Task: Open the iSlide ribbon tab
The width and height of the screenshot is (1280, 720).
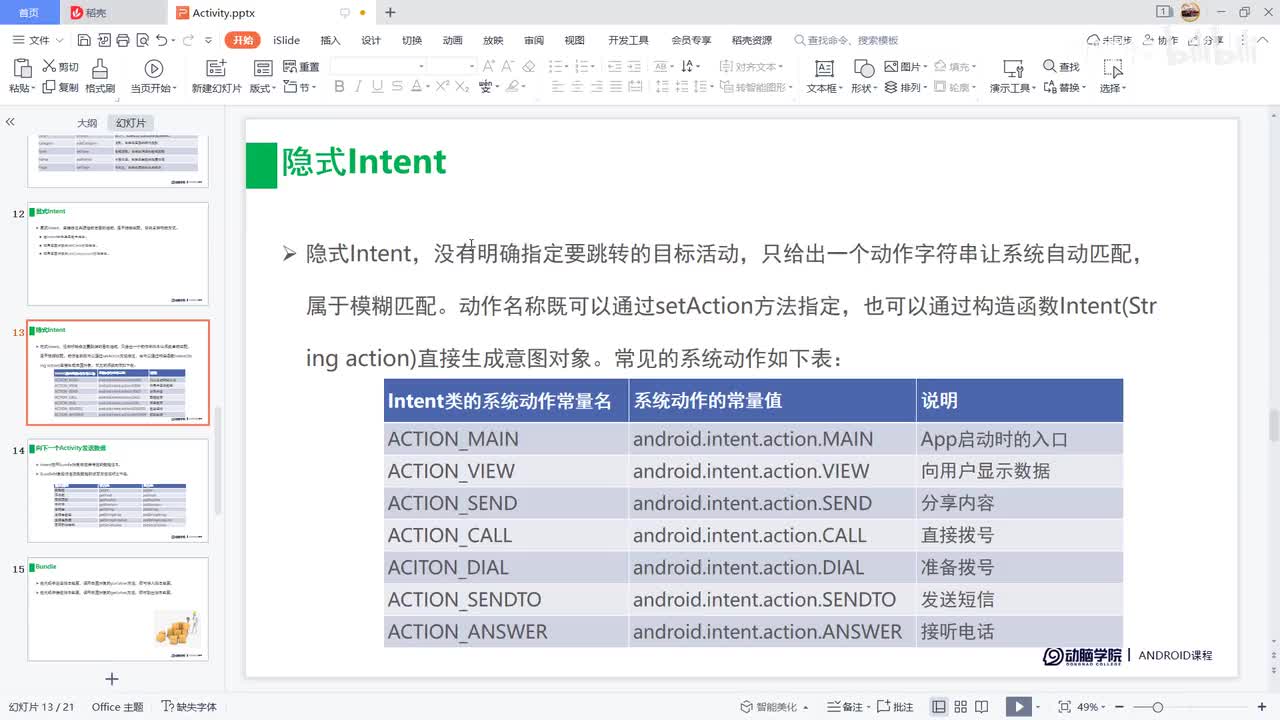Action: (x=286, y=40)
